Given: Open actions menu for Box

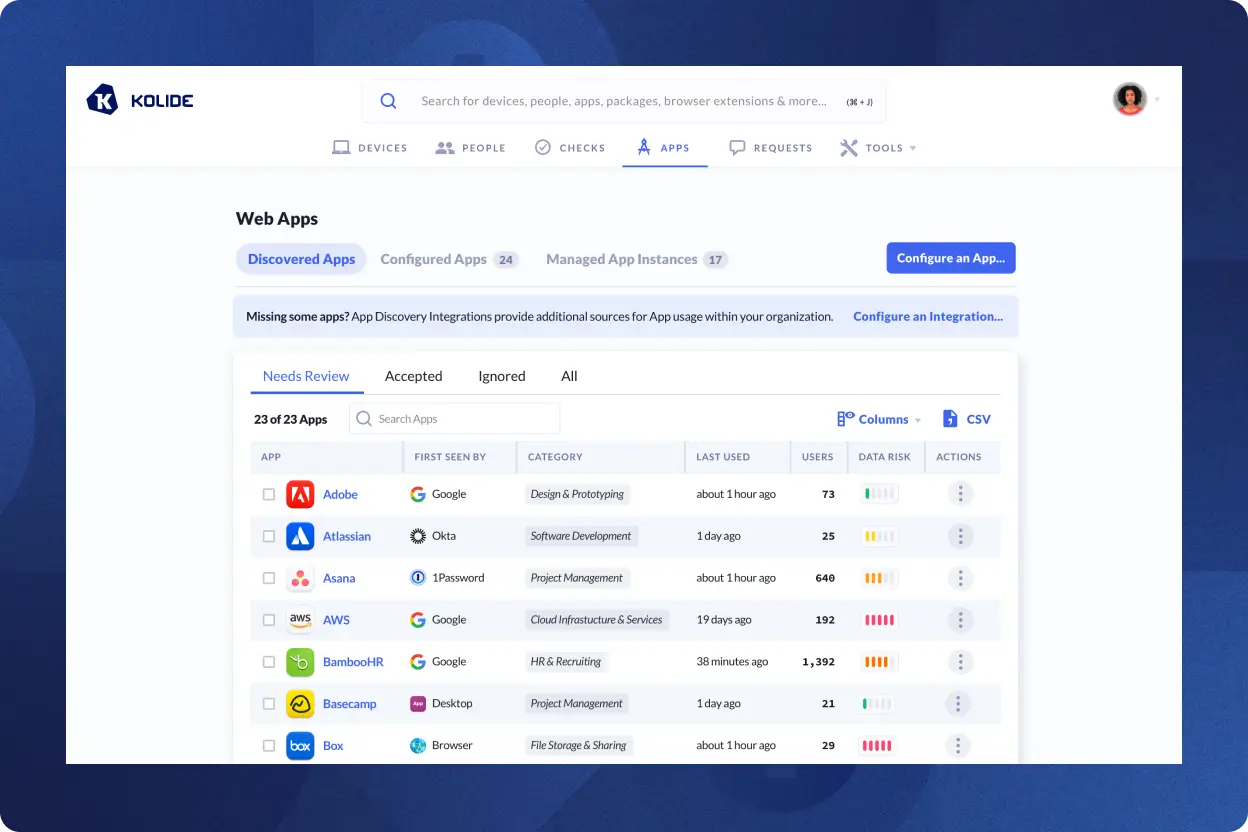Looking at the screenshot, I should point(960,746).
